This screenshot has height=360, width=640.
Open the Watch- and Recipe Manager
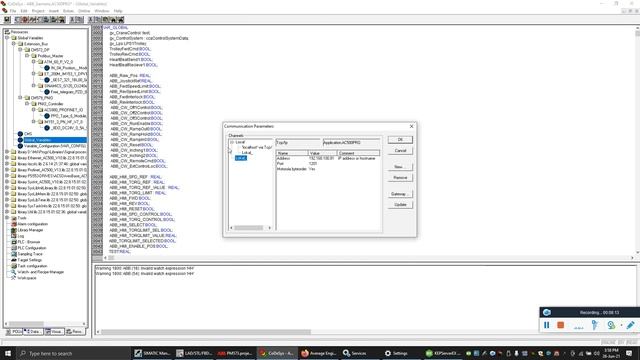coord(41,272)
